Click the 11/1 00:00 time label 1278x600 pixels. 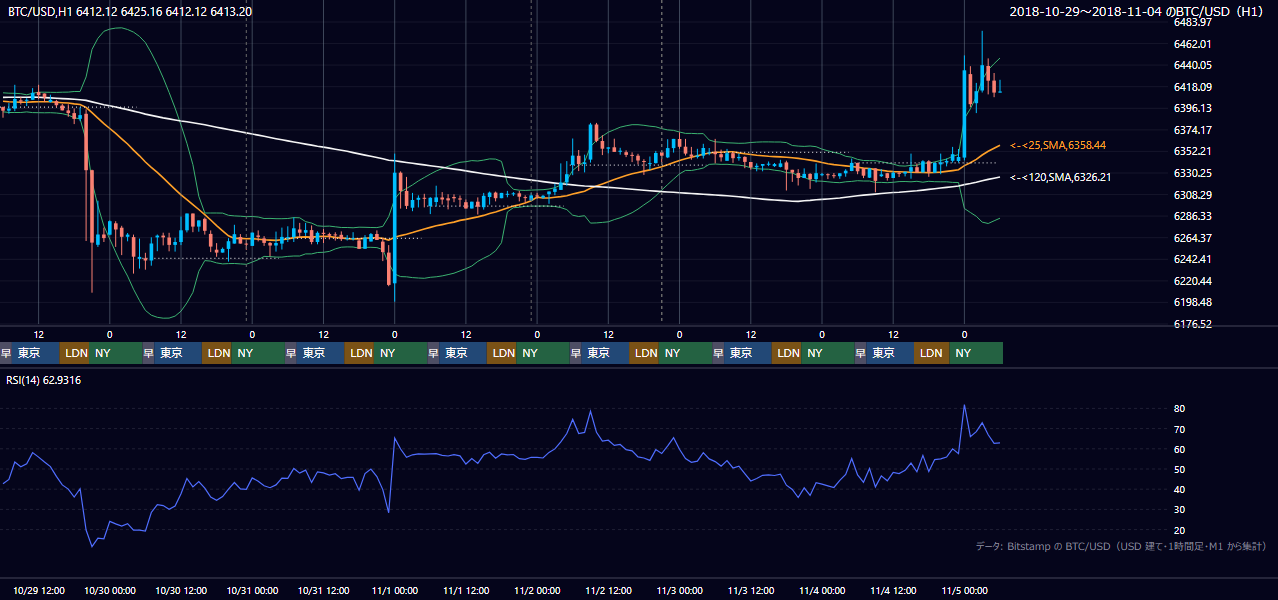click(x=394, y=590)
